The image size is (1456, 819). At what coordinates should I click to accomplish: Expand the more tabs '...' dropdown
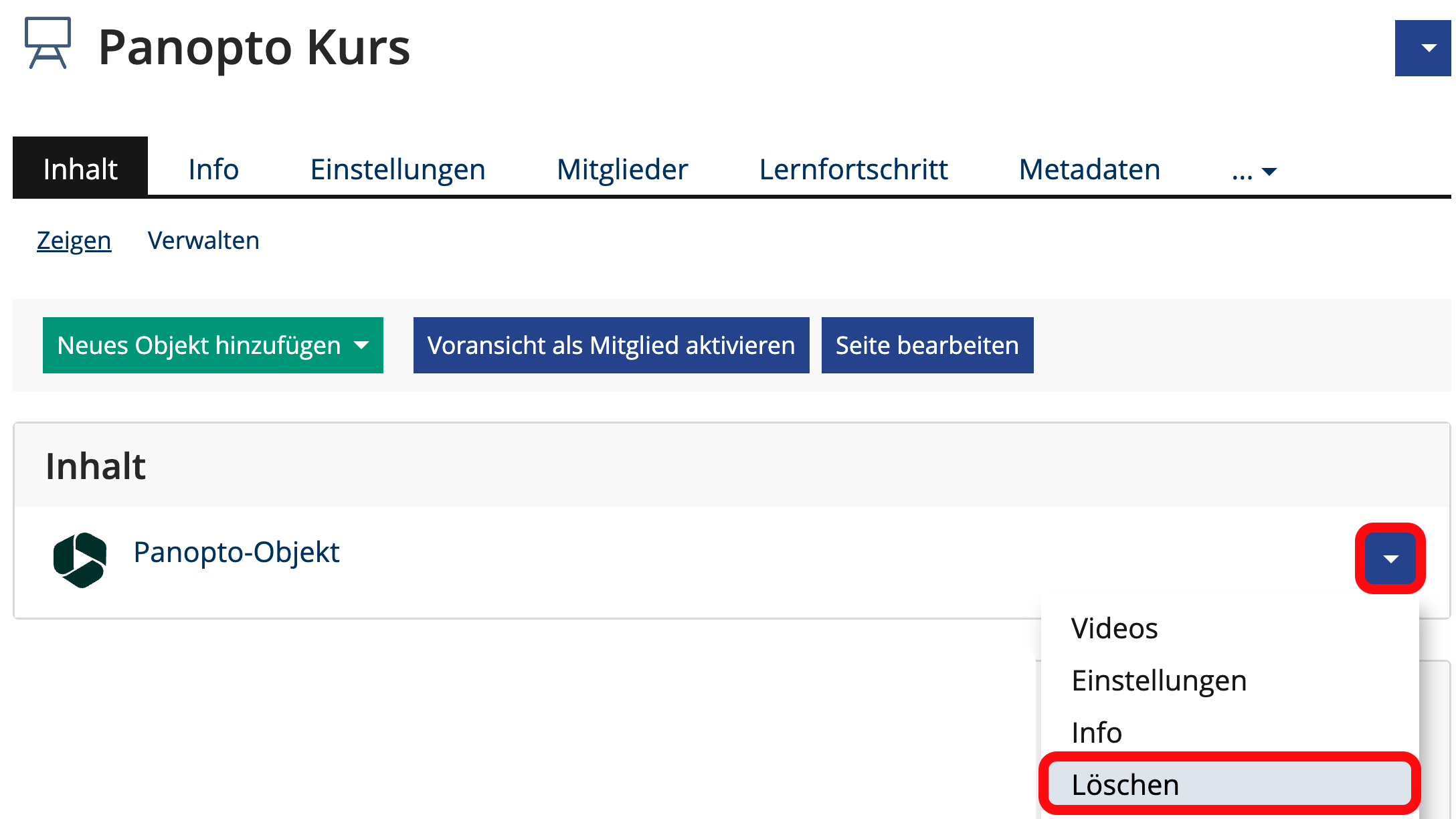pyautogui.click(x=1255, y=170)
